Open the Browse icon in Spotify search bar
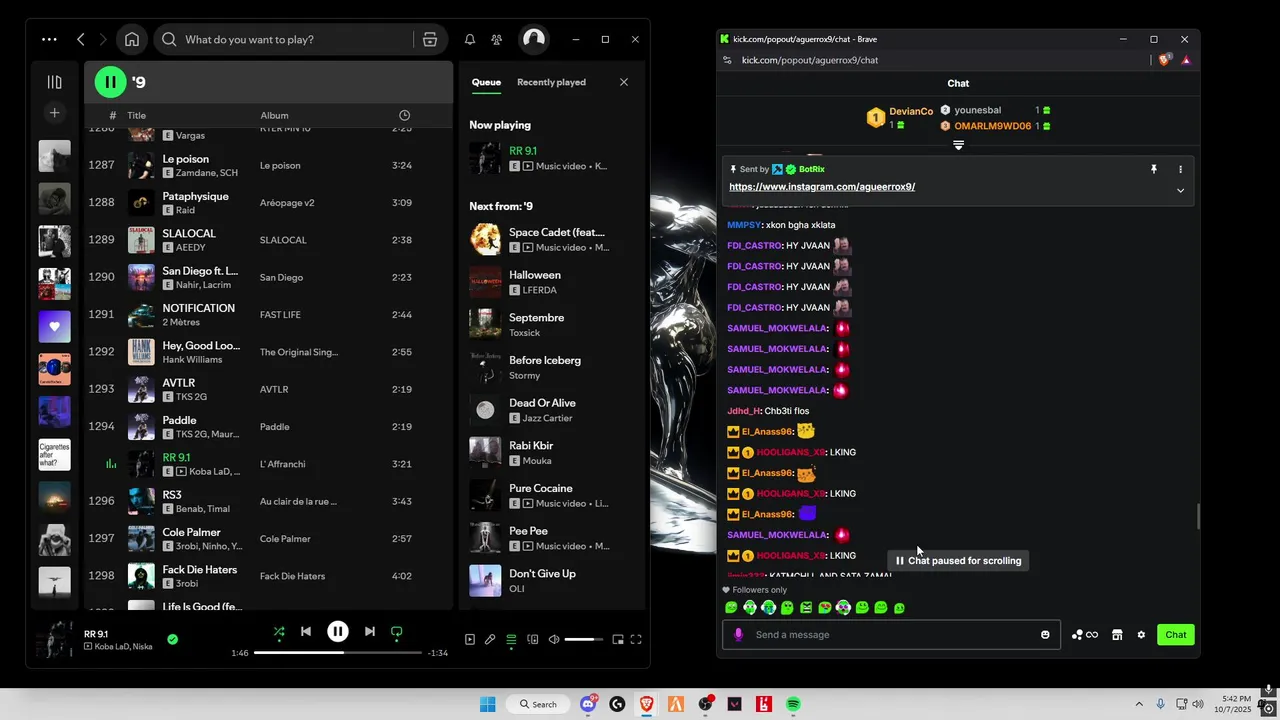The width and height of the screenshot is (1280, 720). point(430,39)
